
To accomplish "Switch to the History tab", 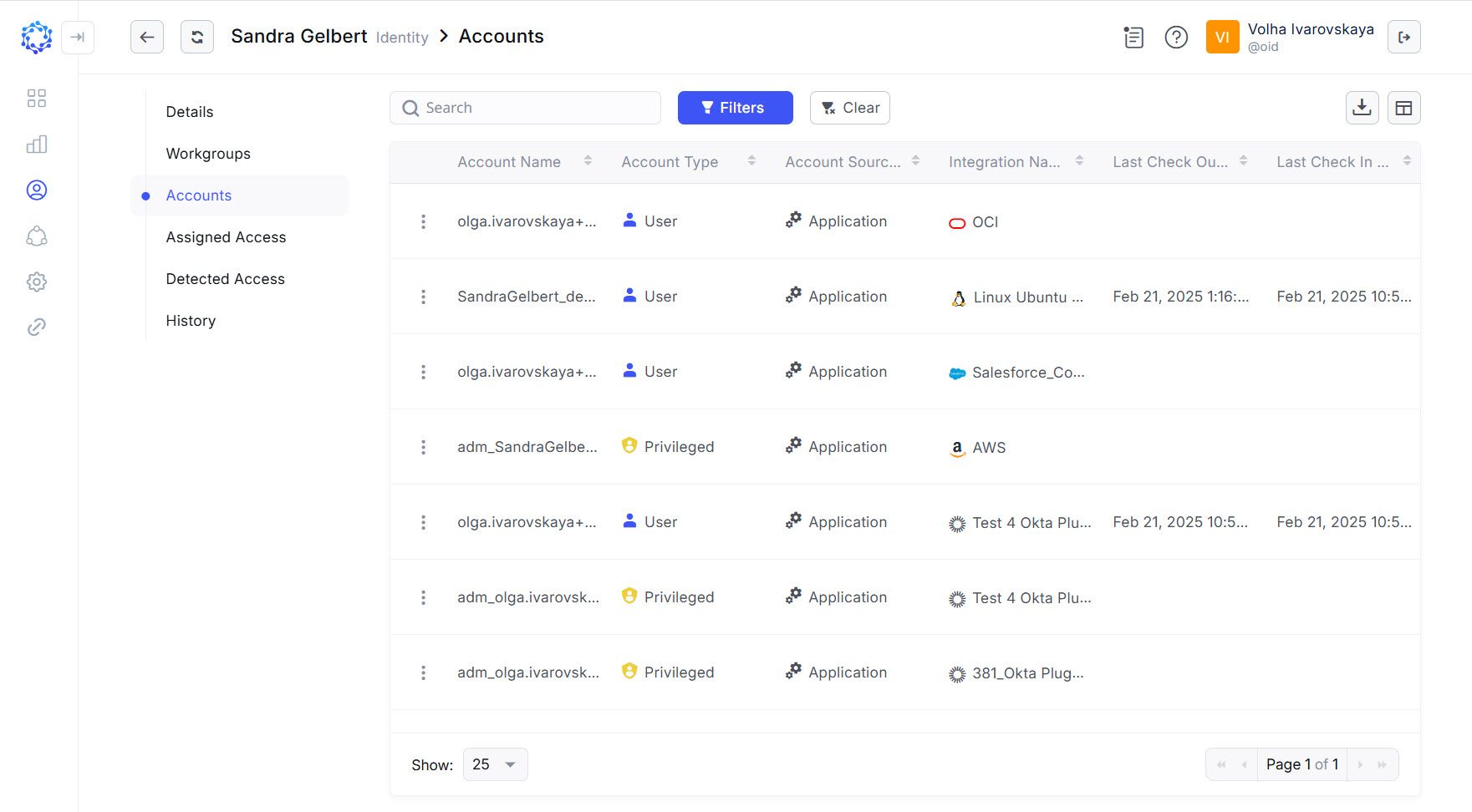I will [191, 321].
